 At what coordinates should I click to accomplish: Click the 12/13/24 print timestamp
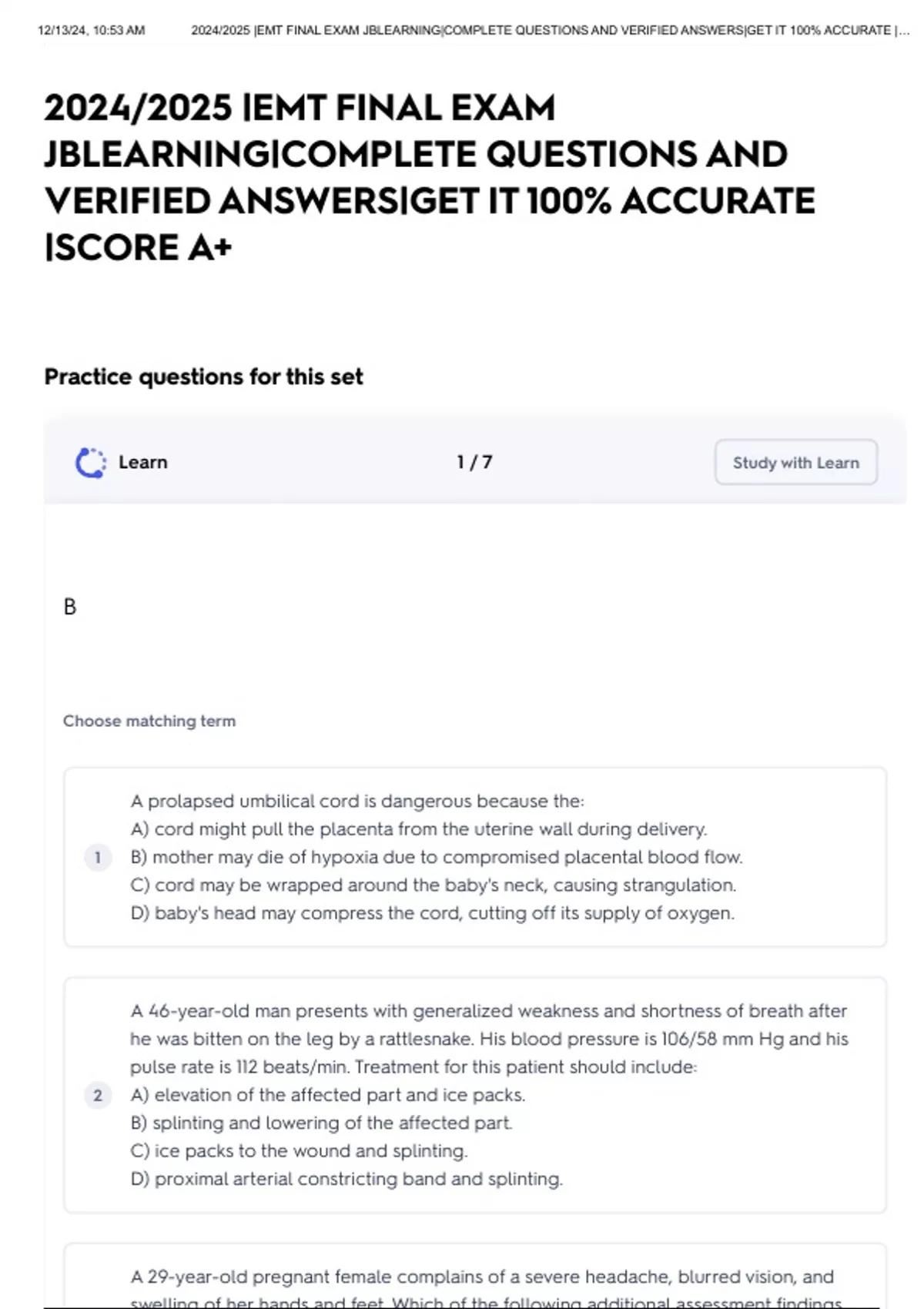91,30
